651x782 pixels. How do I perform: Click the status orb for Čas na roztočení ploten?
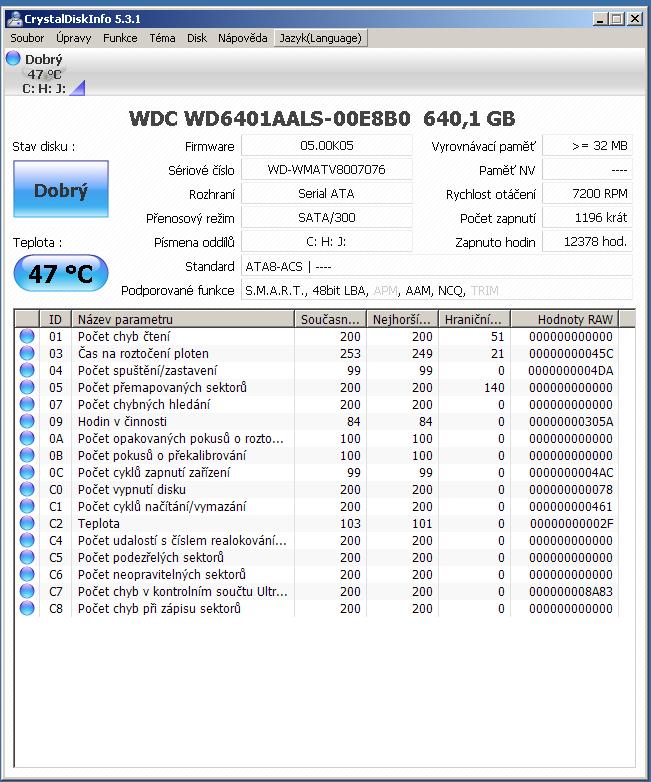click(x=27, y=353)
